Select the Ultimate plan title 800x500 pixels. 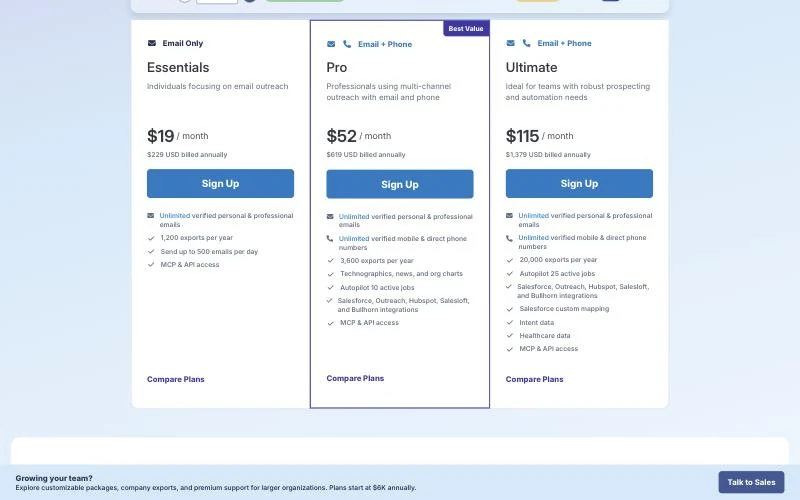pyautogui.click(x=531, y=67)
